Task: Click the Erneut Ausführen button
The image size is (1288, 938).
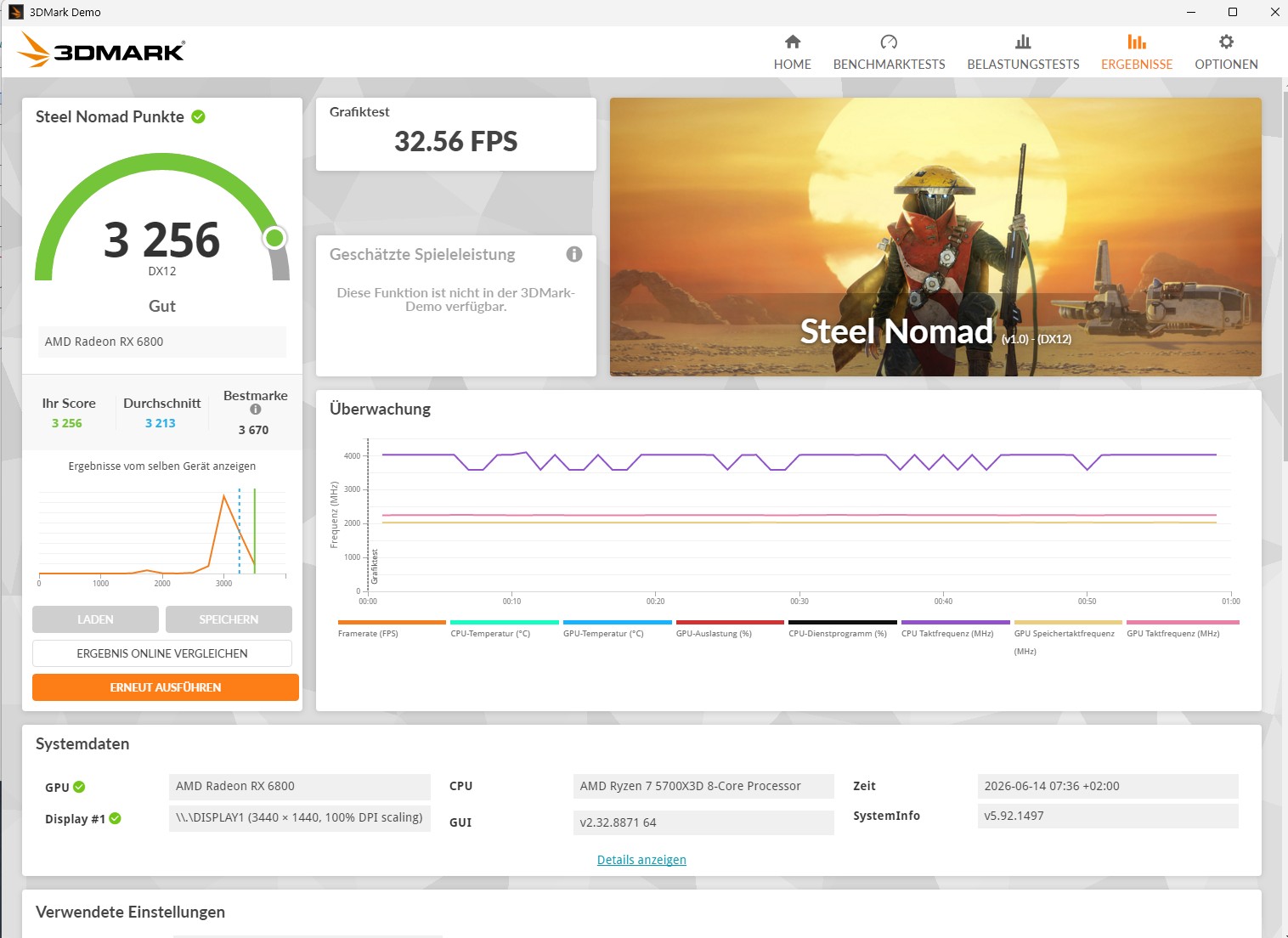Action: [x=166, y=687]
